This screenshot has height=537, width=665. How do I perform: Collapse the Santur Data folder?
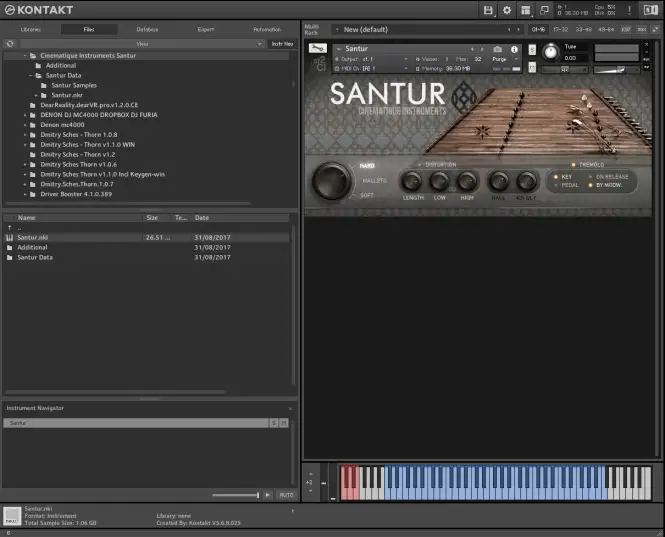coord(31,76)
